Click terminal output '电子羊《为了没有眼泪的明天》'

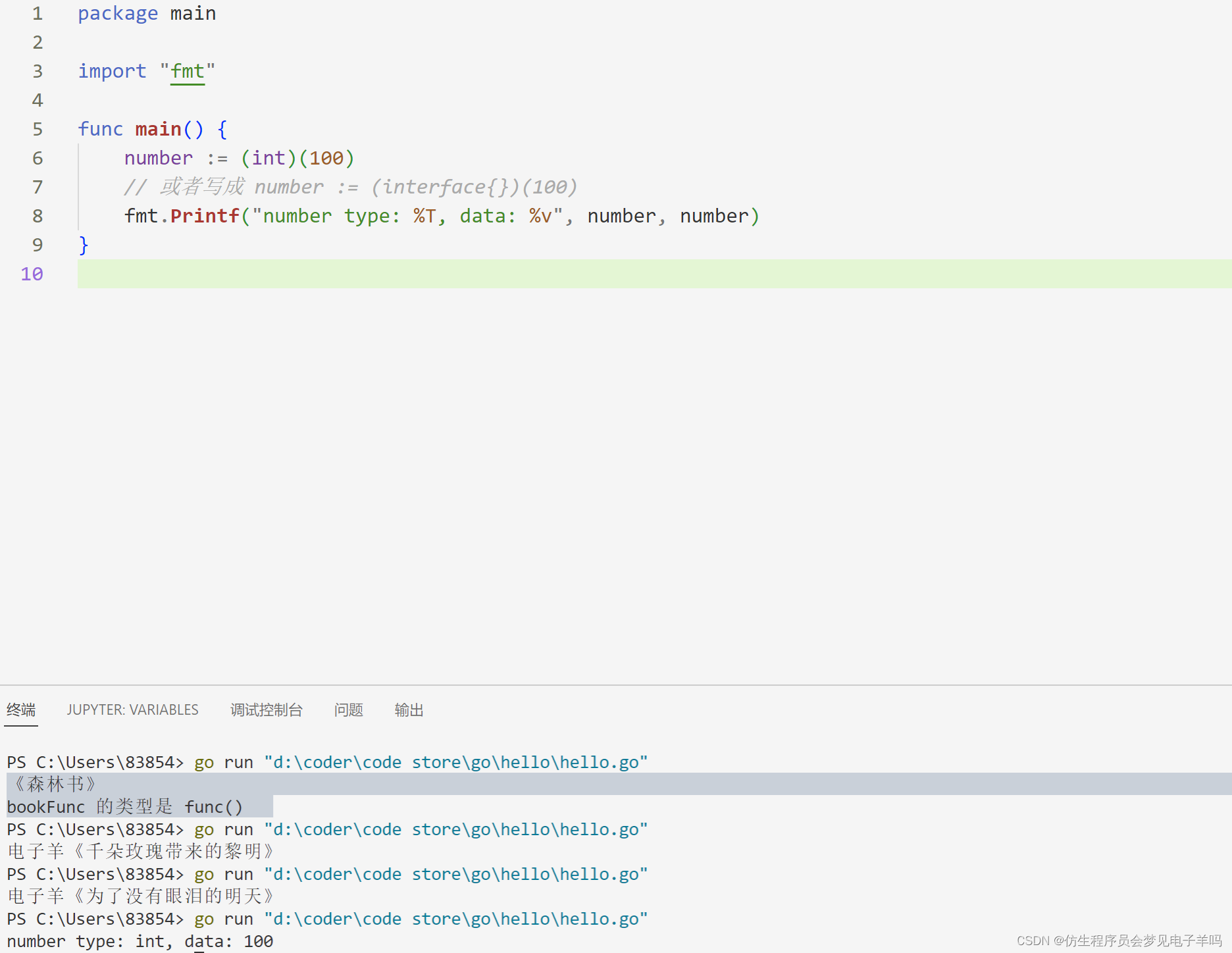tap(141, 896)
